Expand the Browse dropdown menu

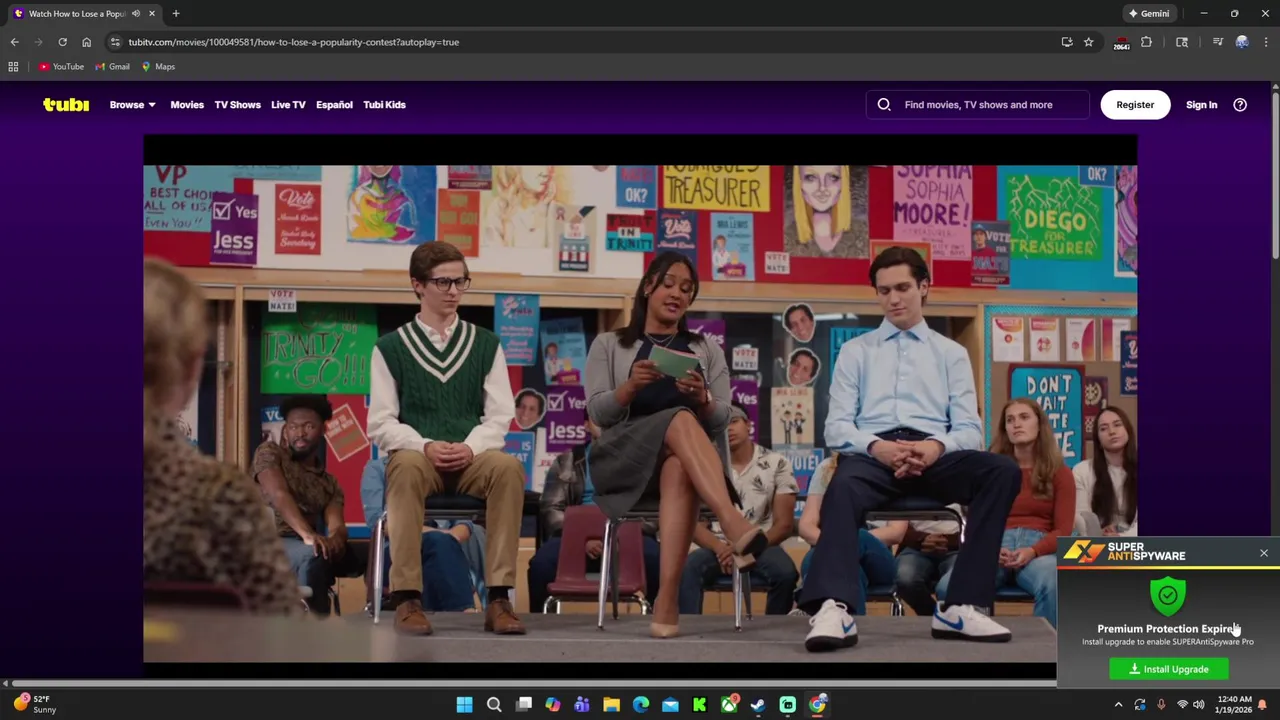pos(132,104)
